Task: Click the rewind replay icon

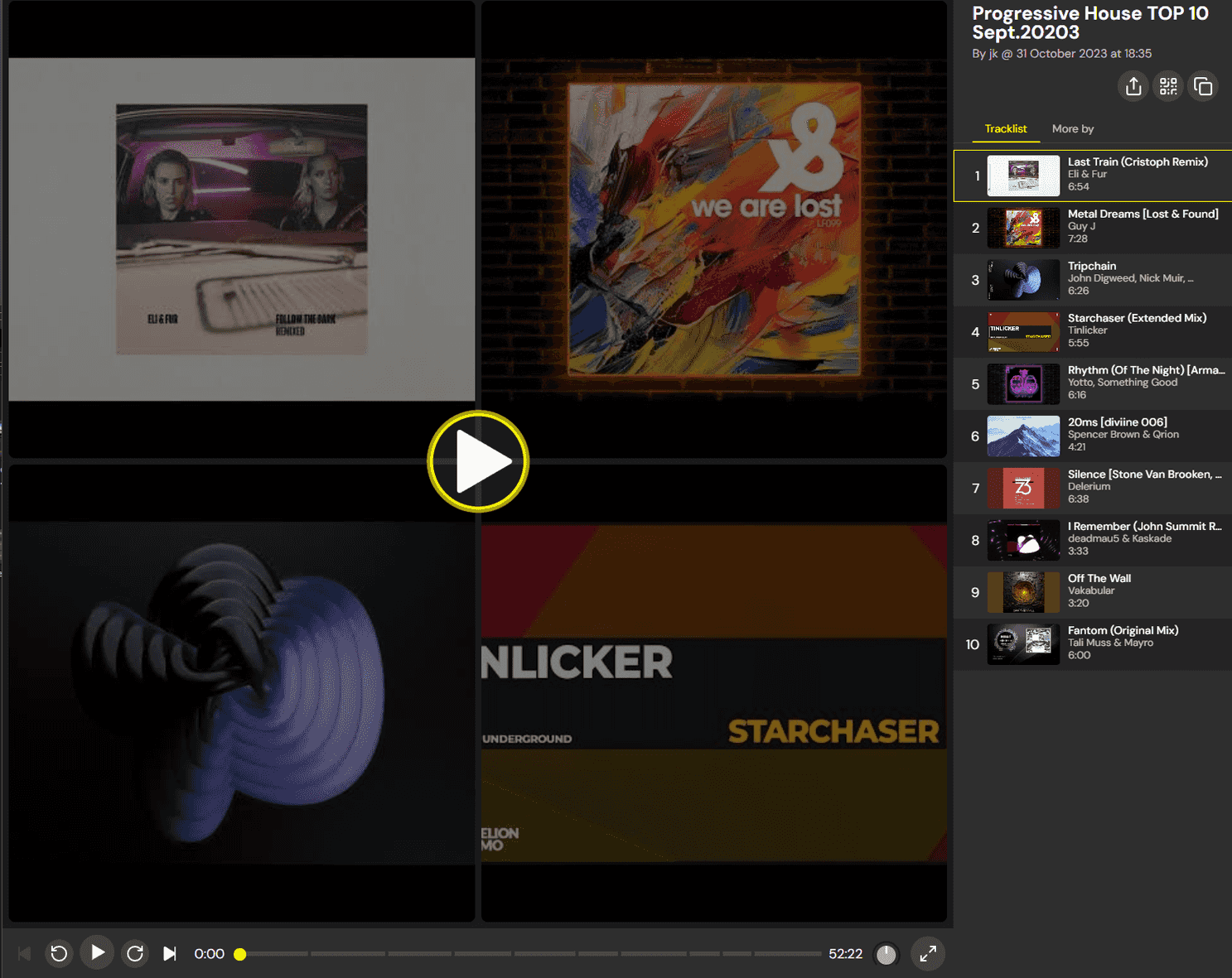Action: coord(59,954)
